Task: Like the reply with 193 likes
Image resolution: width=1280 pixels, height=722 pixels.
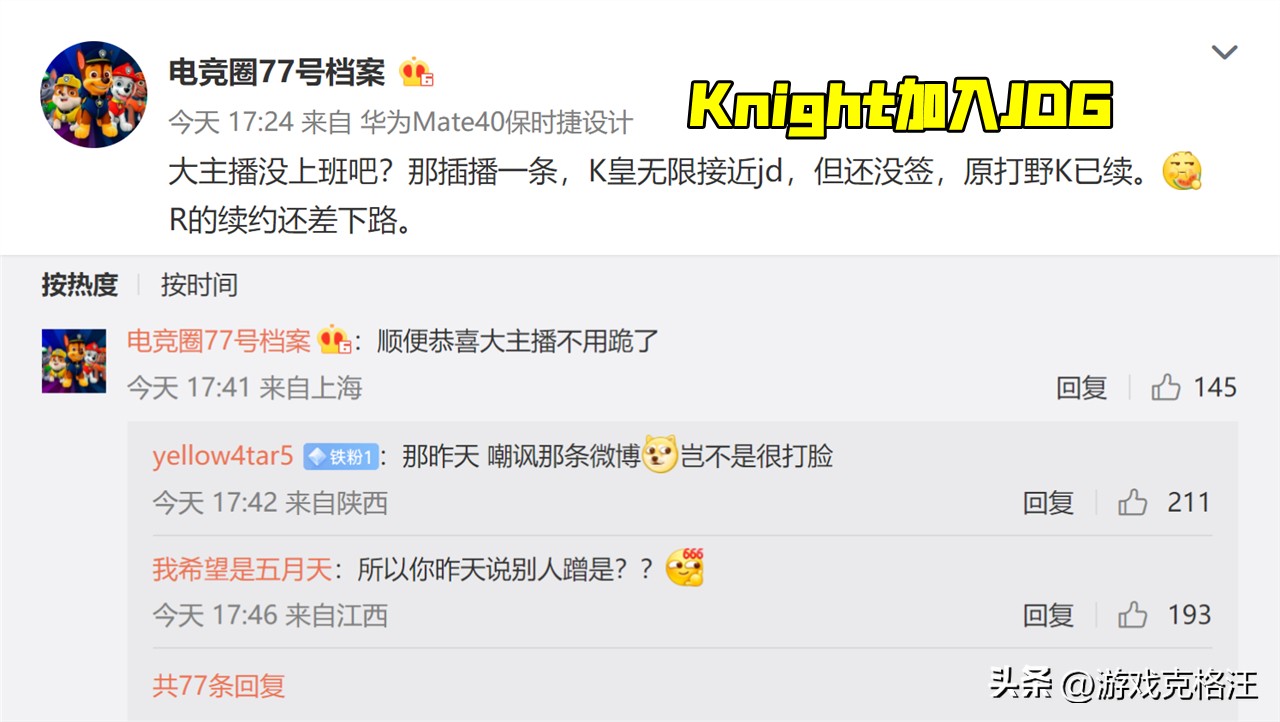Action: click(1164, 615)
